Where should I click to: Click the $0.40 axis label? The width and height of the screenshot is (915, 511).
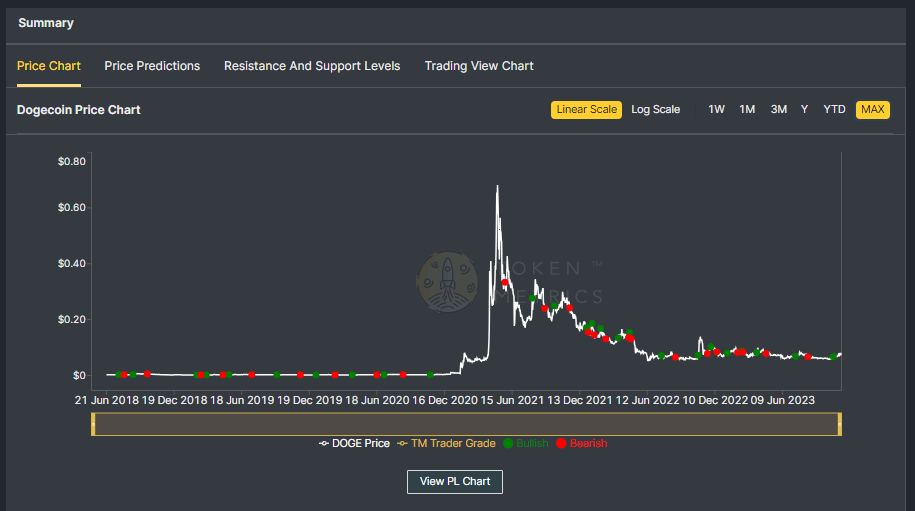point(72,264)
